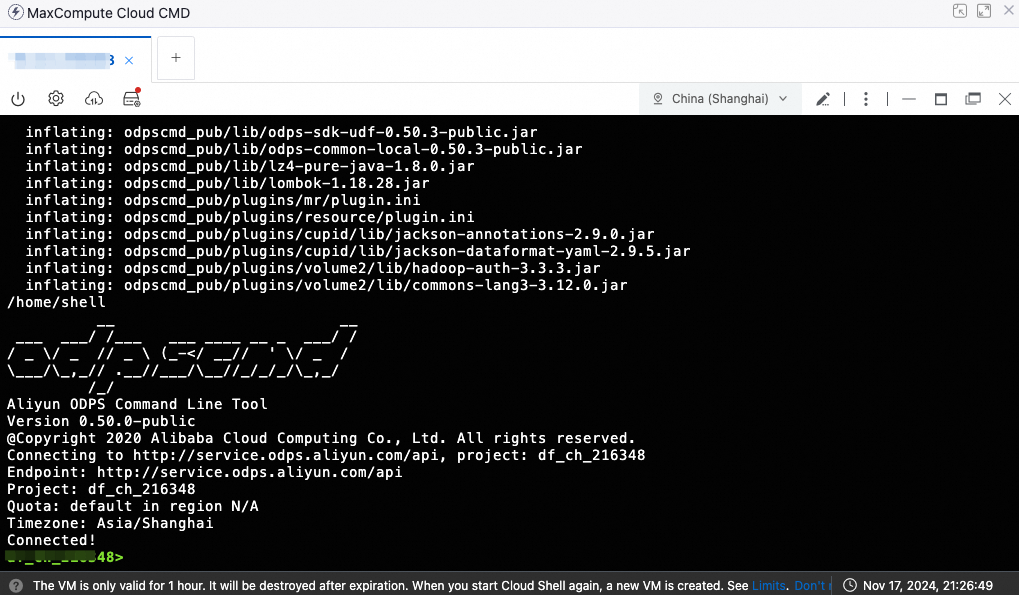
Task: Click the shrink icon in title bar
Action: pos(960,12)
